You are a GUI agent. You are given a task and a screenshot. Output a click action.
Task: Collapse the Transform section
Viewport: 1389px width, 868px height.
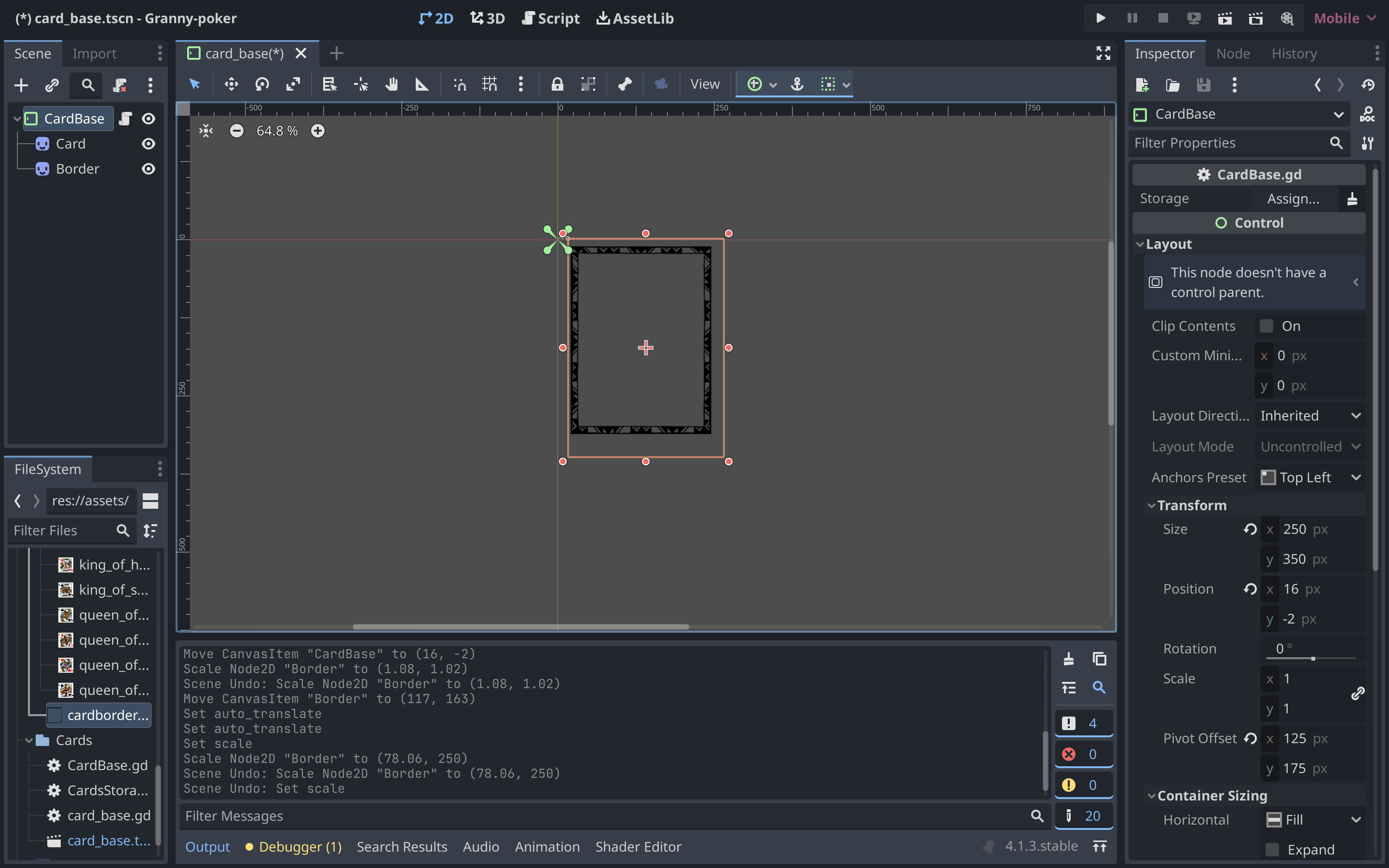[x=1192, y=505]
